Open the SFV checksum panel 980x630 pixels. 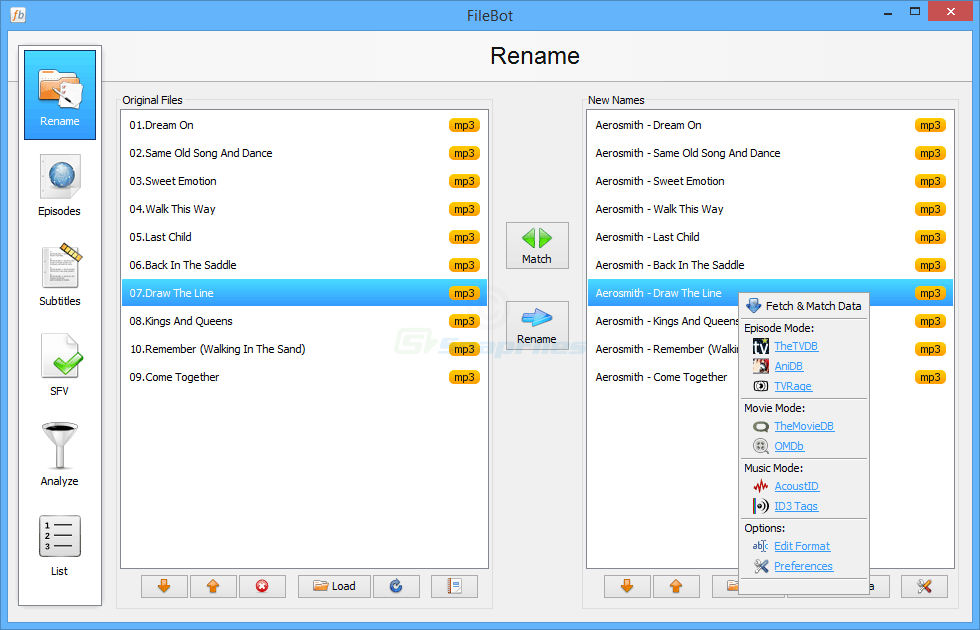point(60,365)
